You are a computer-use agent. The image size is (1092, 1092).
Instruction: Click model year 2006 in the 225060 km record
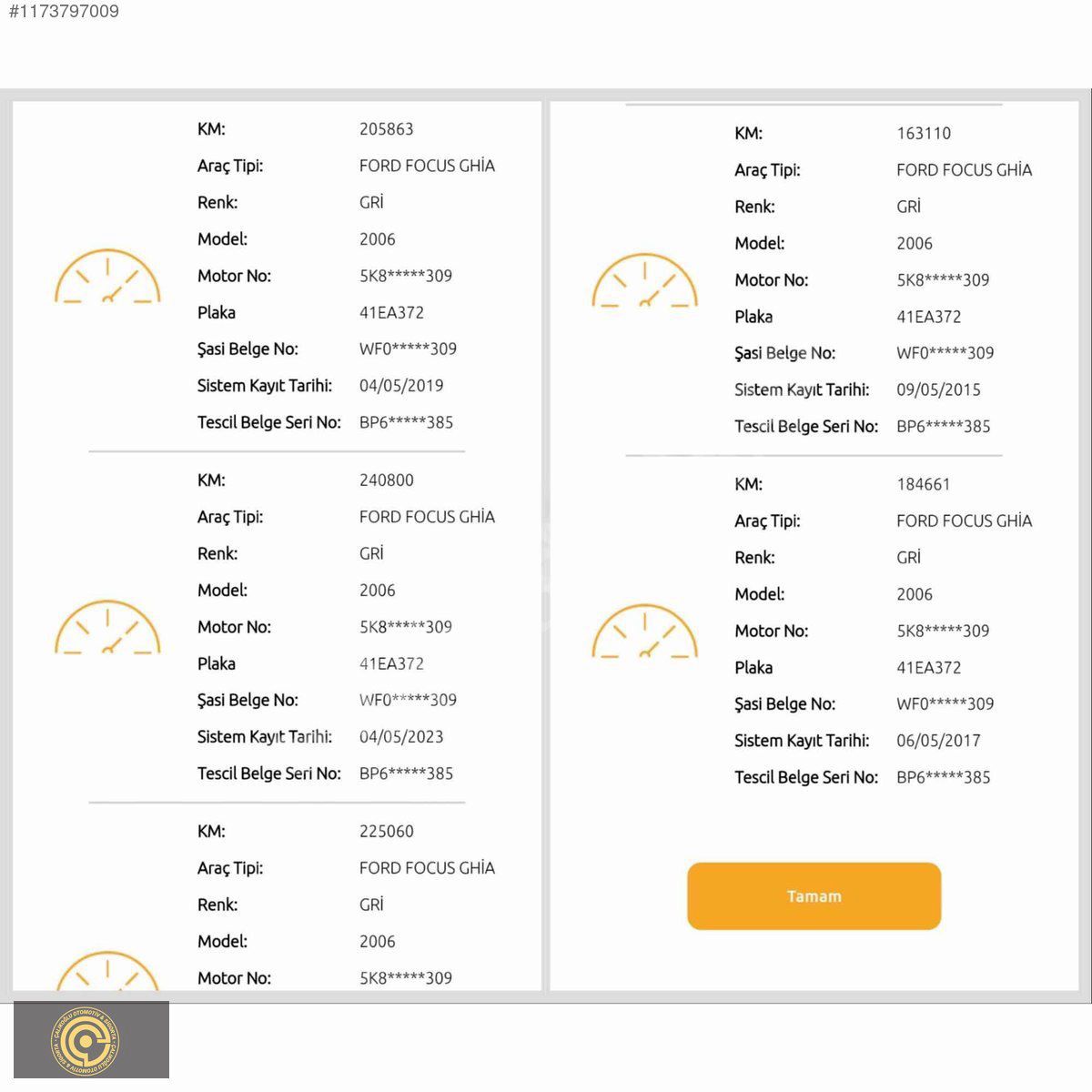377,942
